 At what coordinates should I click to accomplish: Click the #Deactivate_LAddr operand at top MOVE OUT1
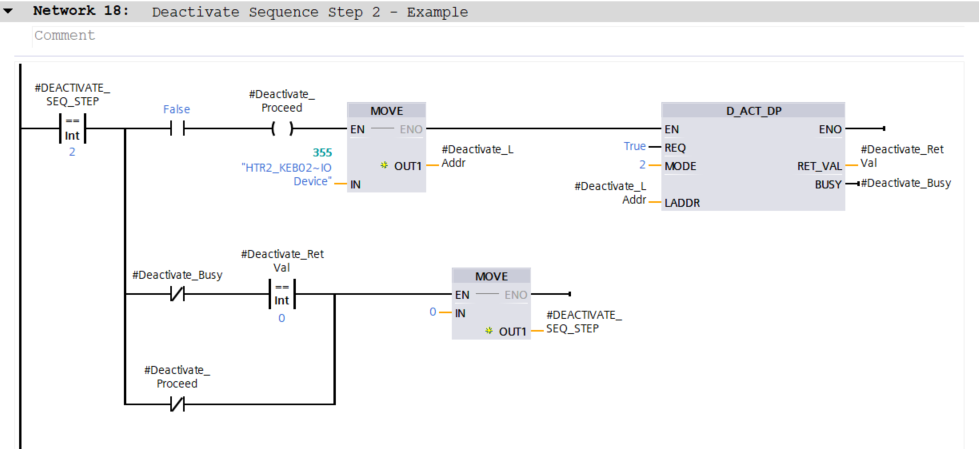(477, 155)
